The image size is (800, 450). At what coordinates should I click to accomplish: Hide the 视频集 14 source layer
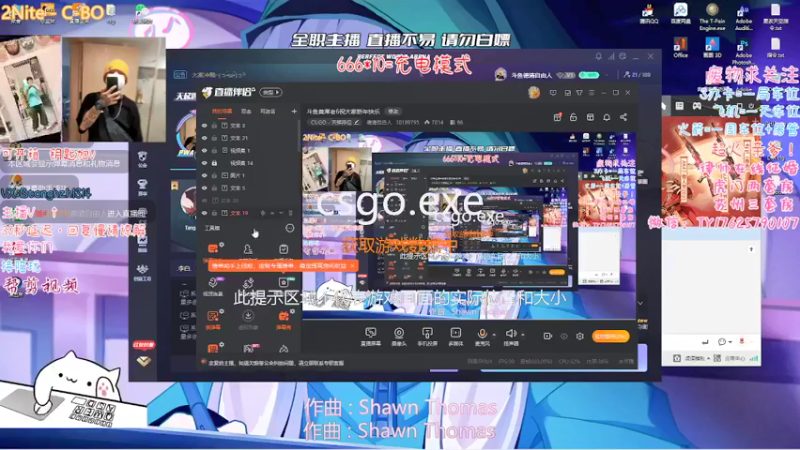(x=205, y=163)
